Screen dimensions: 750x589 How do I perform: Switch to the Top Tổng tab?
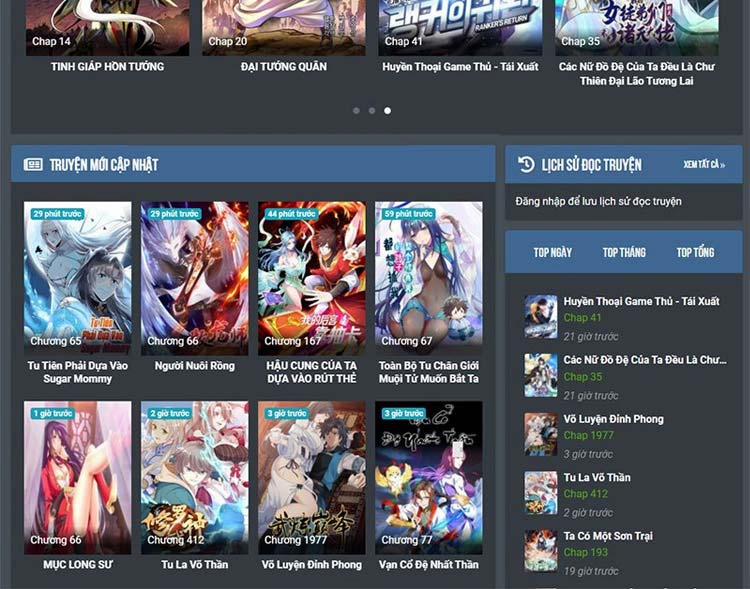point(695,252)
